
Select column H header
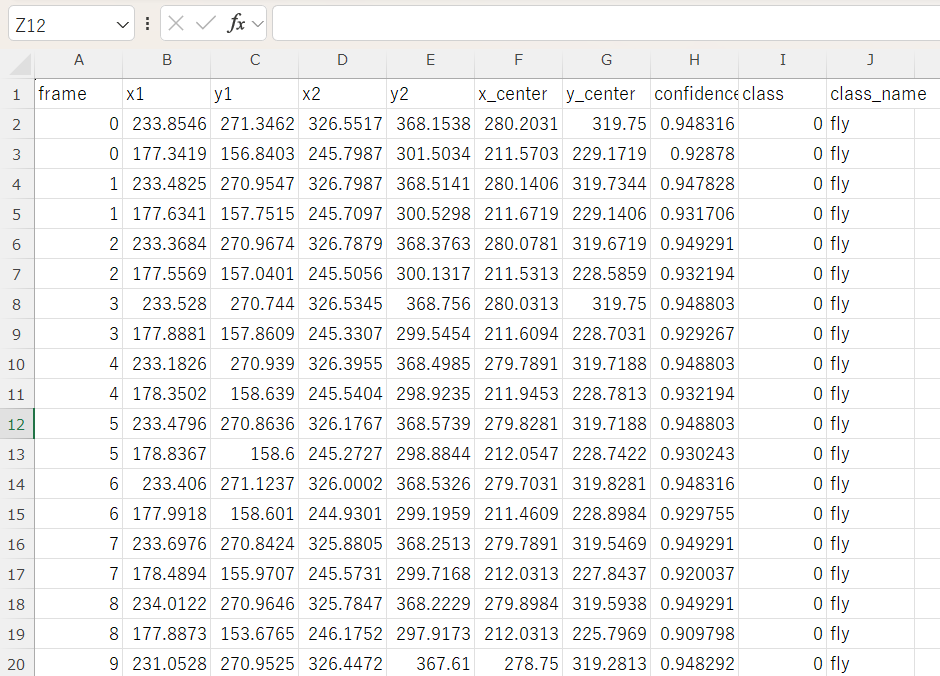694,61
